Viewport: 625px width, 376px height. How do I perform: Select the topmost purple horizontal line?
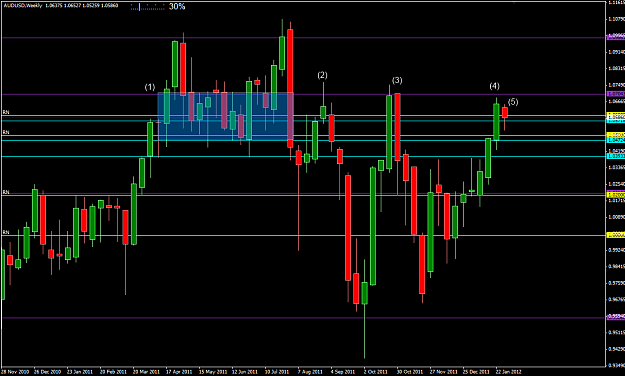click(x=303, y=38)
